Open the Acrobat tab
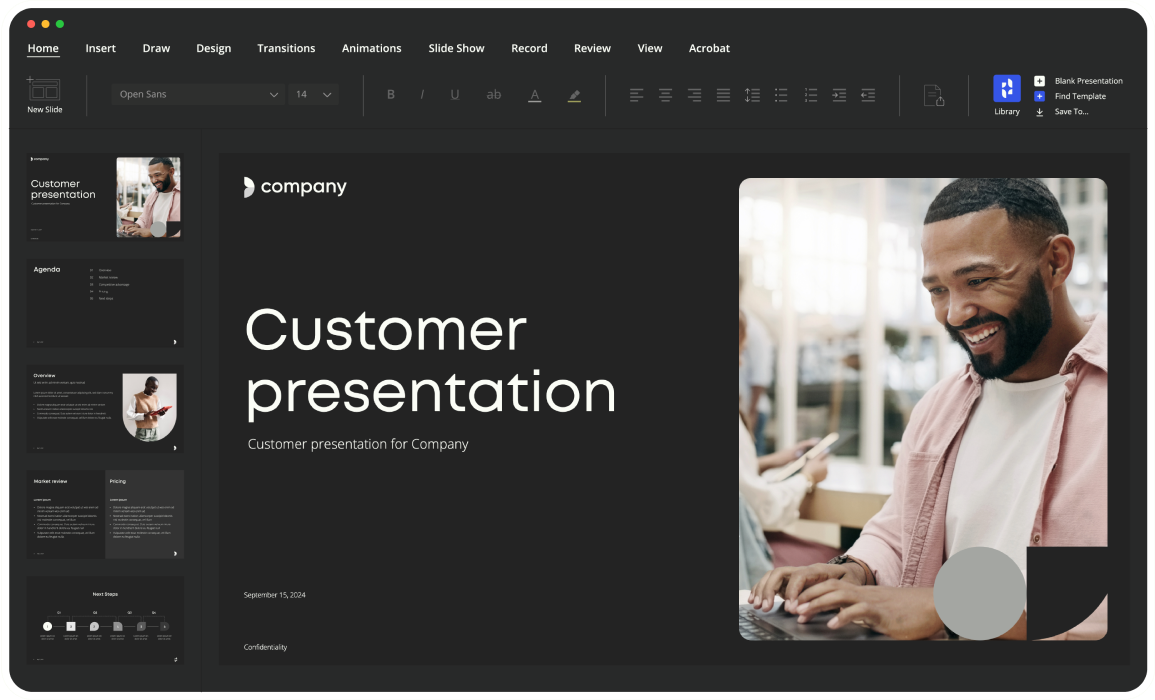The width and height of the screenshot is (1155, 700). tap(709, 48)
